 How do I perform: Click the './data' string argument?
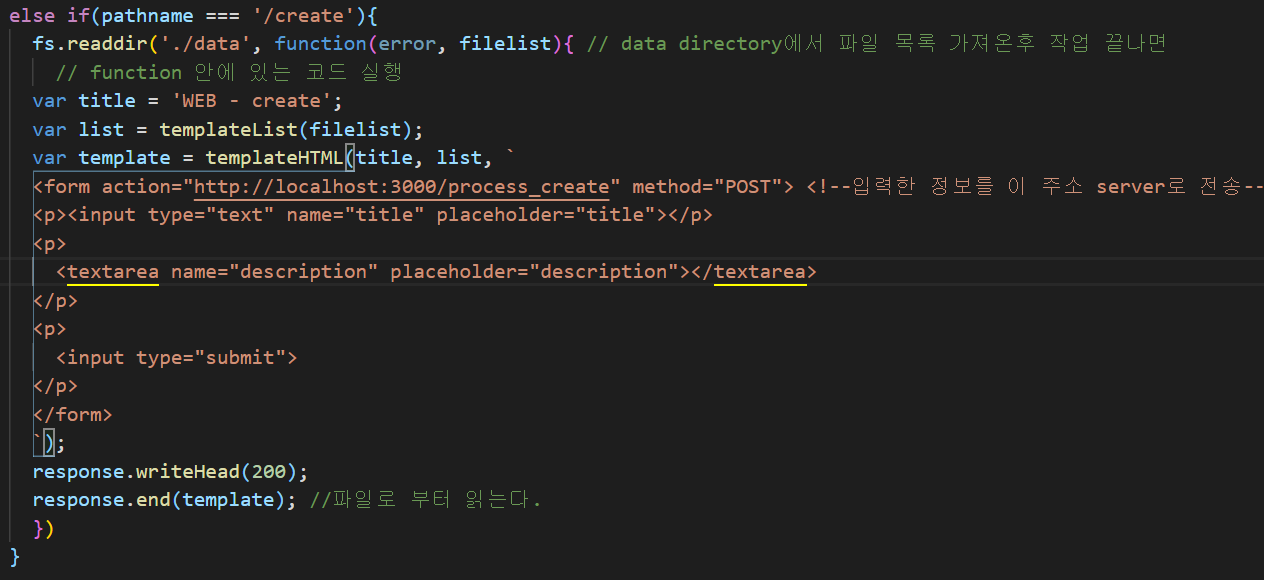click(x=206, y=43)
